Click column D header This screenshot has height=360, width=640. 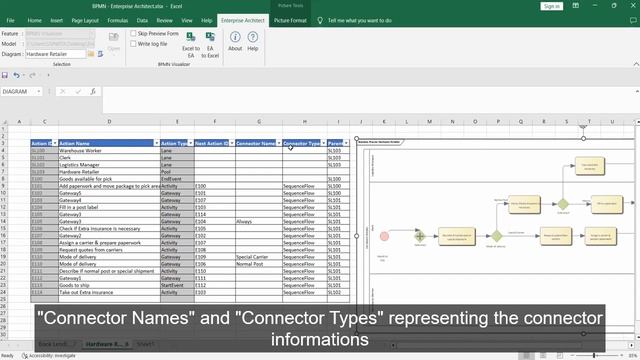click(109, 122)
